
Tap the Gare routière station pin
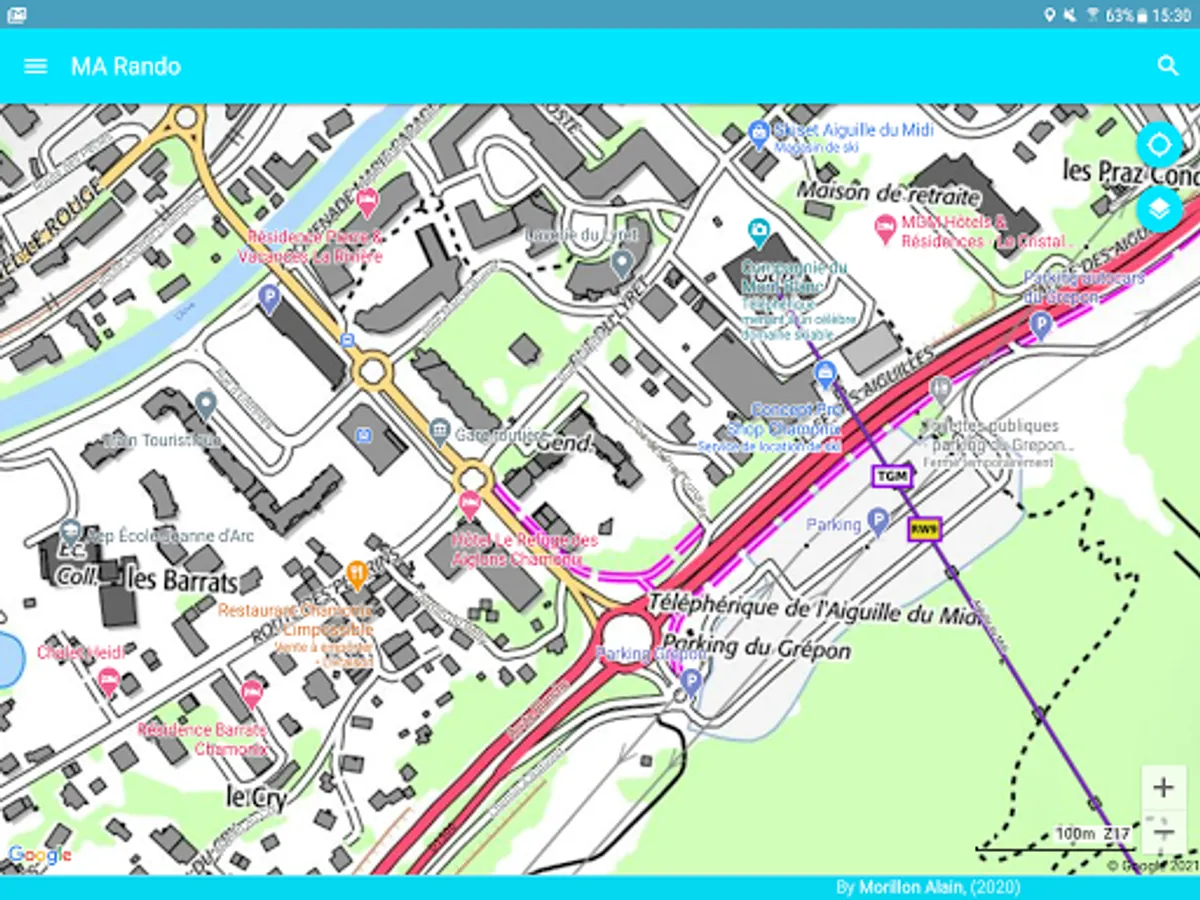pyautogui.click(x=439, y=432)
